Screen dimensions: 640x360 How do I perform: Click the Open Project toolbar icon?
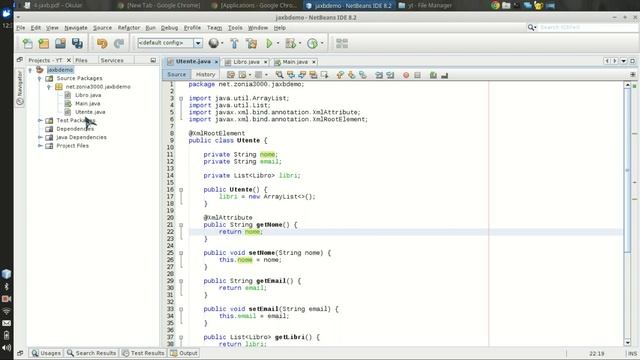click(60, 43)
